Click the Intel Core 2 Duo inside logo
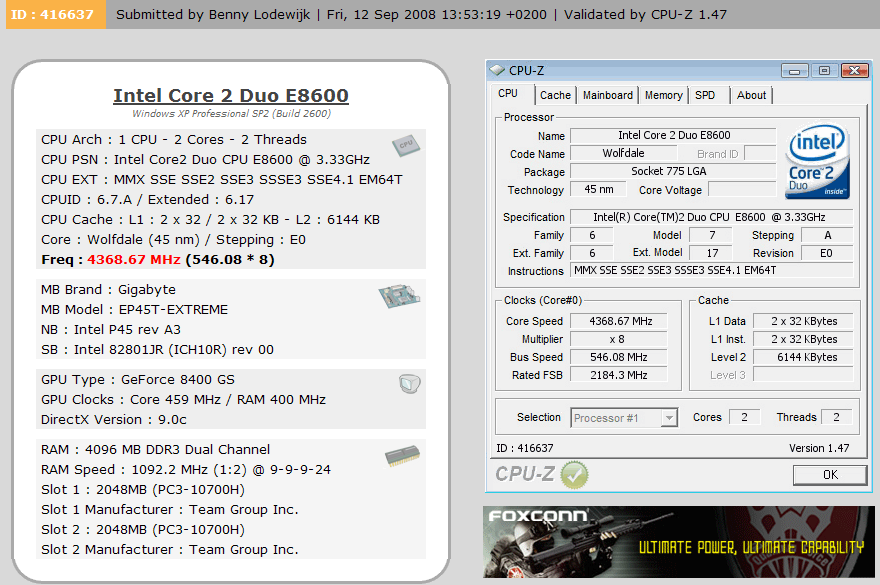Screen dimensions: 880x585 click(x=817, y=162)
